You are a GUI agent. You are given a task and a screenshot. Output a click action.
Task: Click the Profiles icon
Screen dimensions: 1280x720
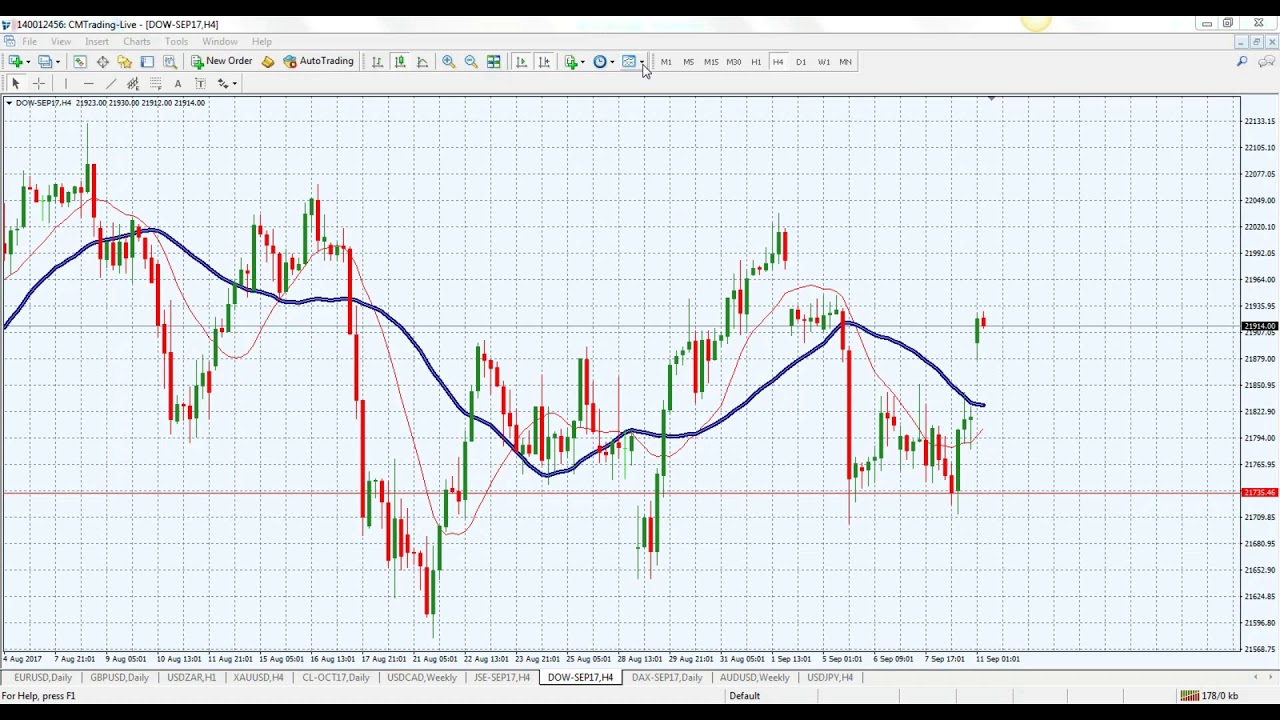[x=44, y=62]
